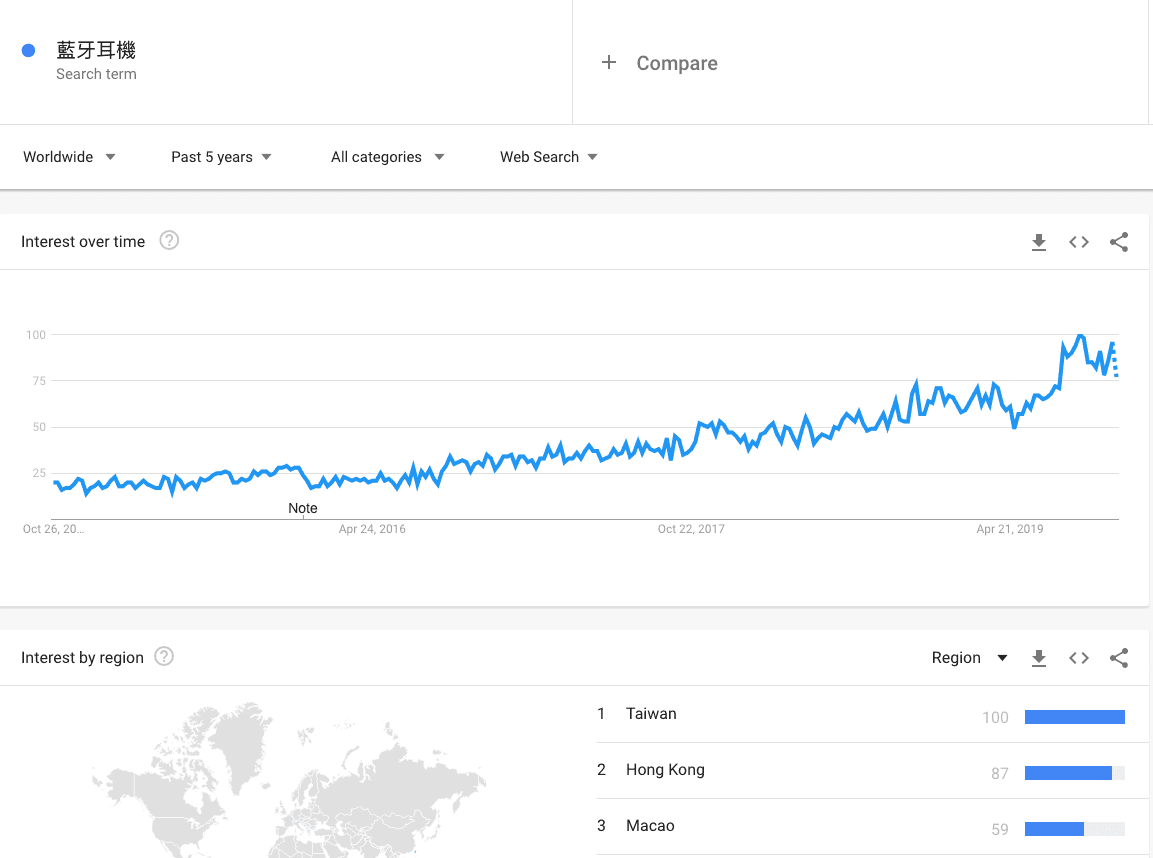Select Taiwan in region ranking

click(x=651, y=714)
